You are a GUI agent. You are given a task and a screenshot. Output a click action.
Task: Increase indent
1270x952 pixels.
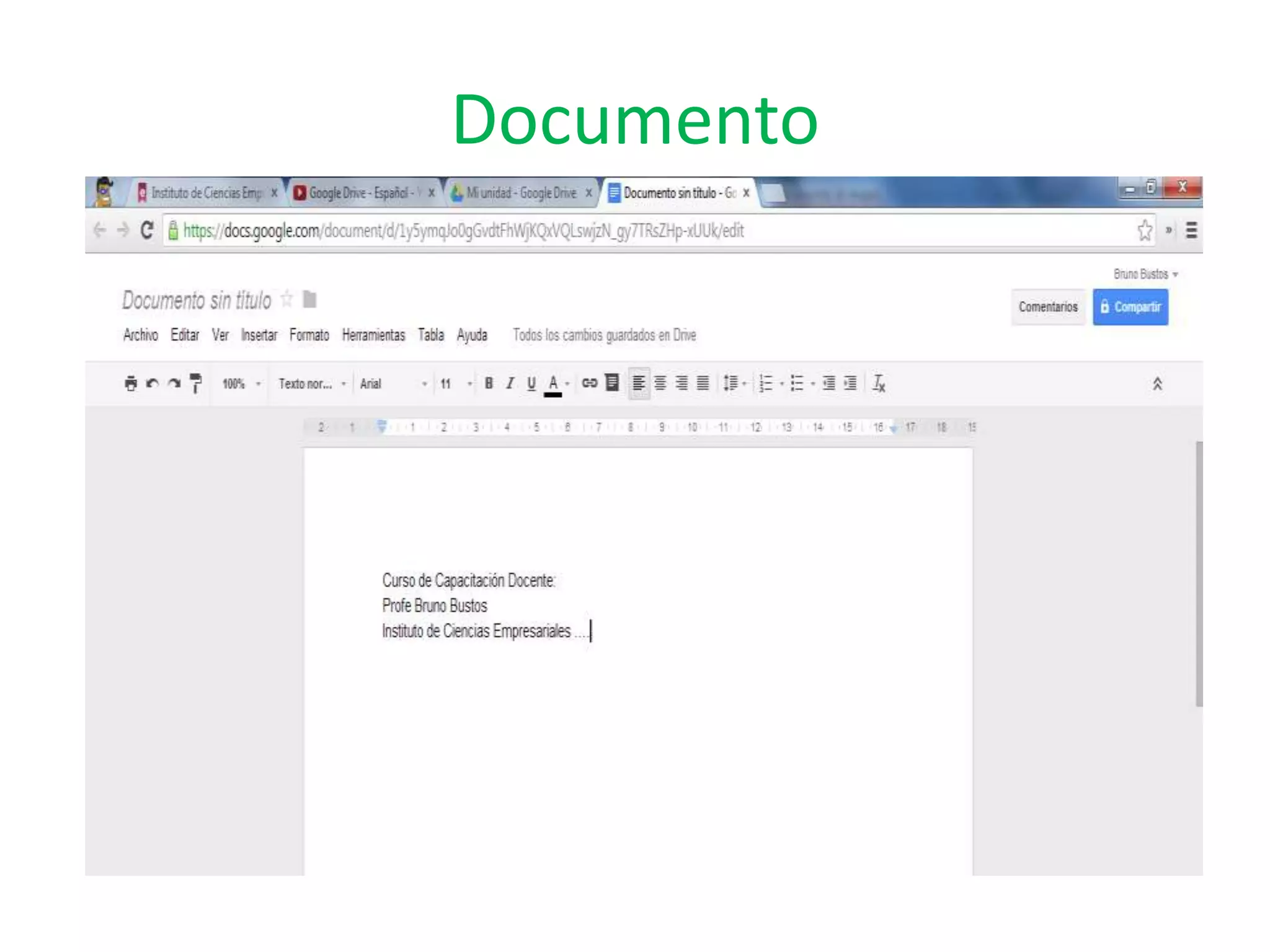click(850, 384)
